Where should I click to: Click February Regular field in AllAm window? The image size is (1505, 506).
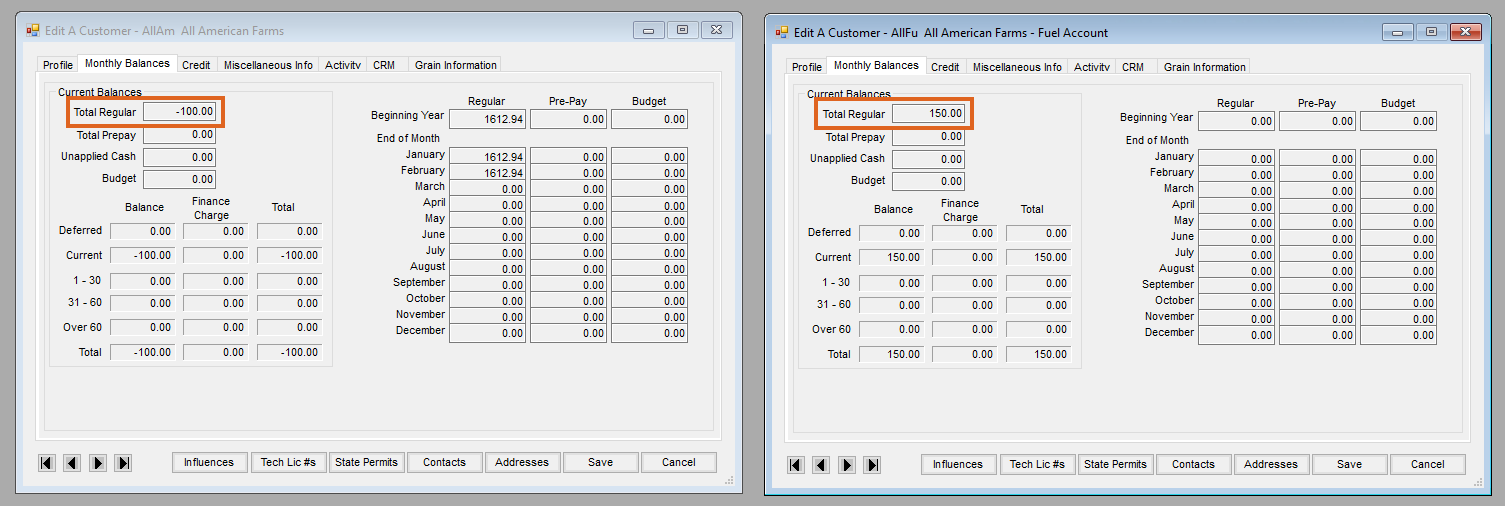tap(488, 173)
